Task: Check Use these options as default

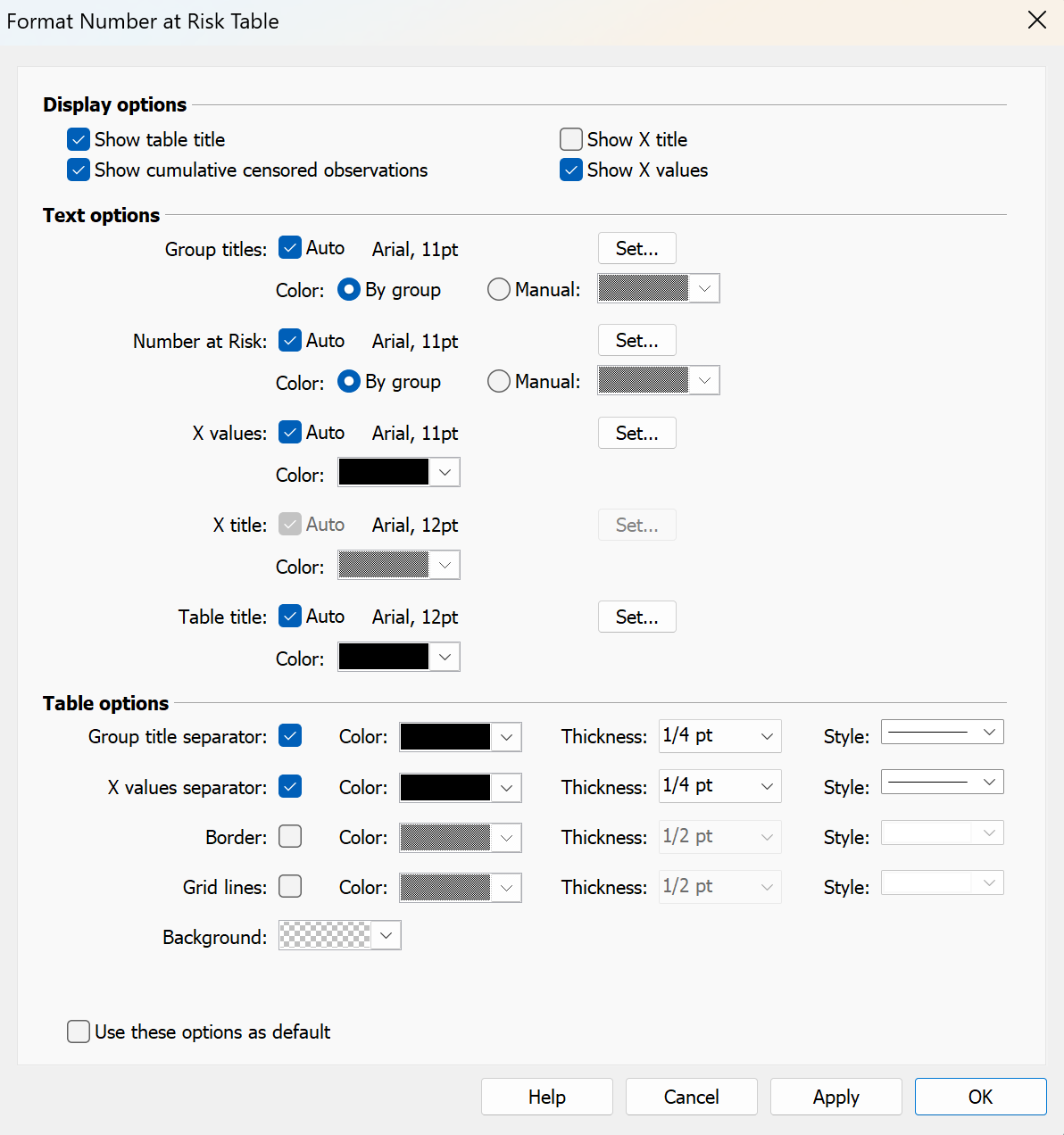Action: 79,1031
